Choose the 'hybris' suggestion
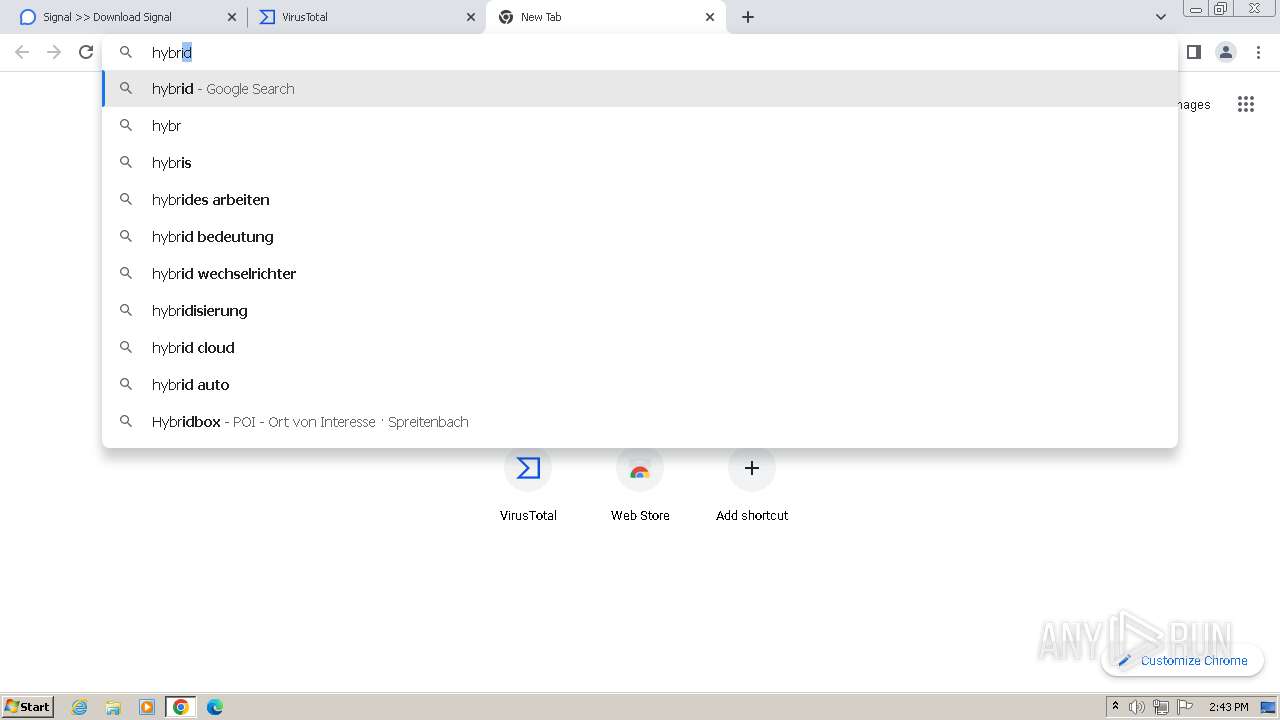Screen dimensions: 1280x720 click(x=640, y=163)
